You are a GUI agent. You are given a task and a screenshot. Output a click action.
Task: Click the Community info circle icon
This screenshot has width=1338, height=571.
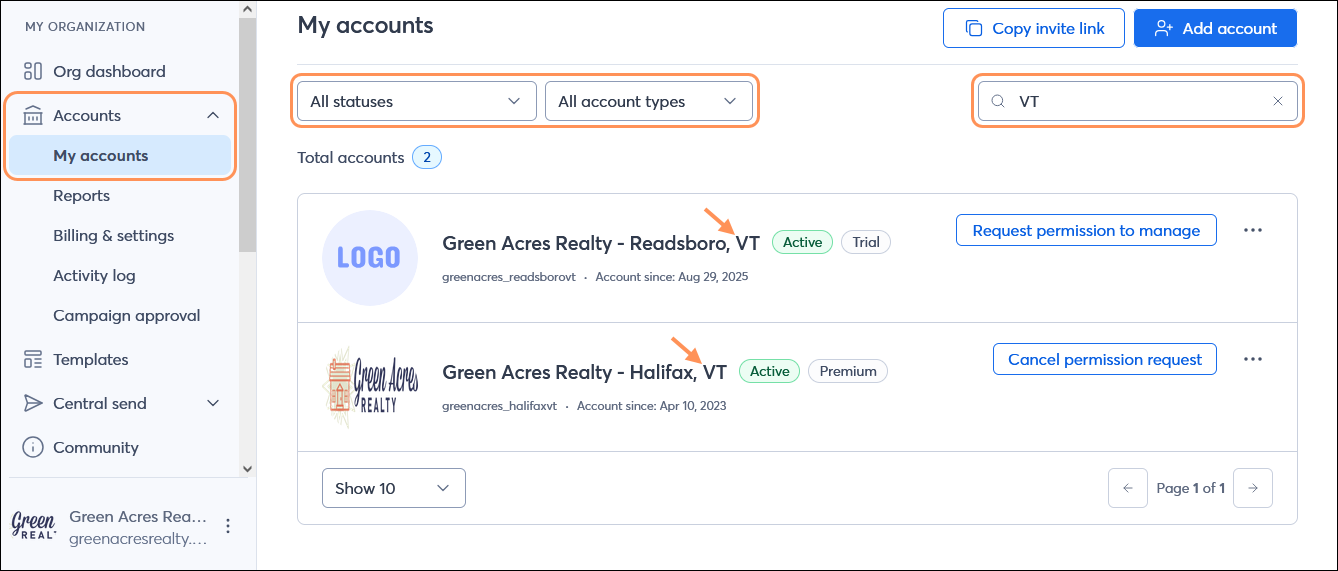[33, 447]
